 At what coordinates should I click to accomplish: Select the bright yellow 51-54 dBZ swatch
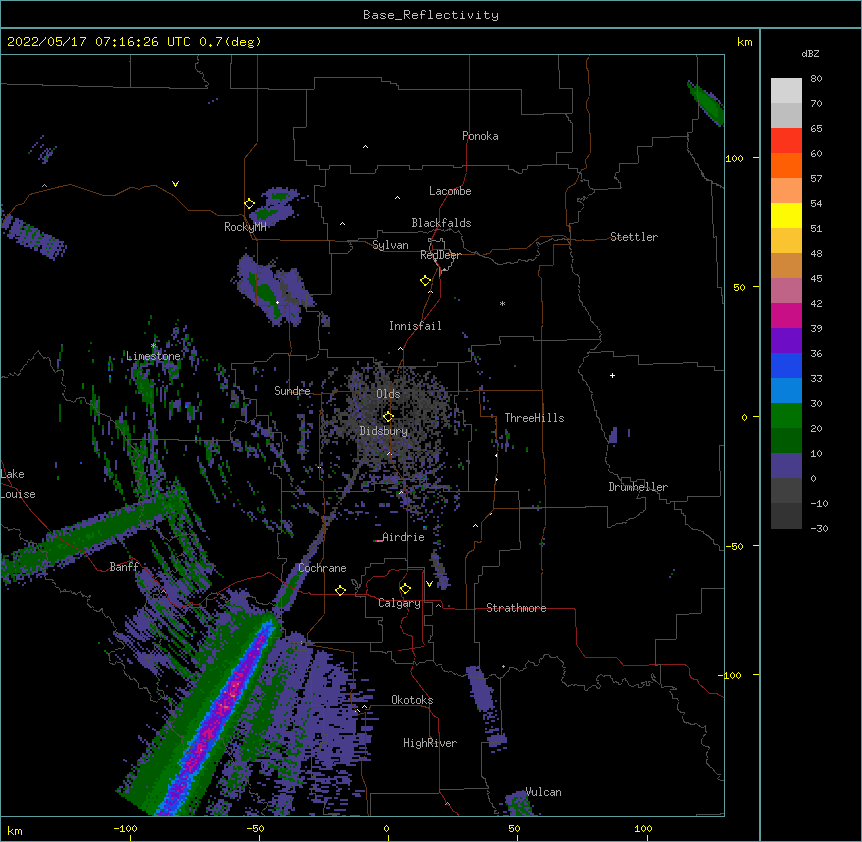786,215
